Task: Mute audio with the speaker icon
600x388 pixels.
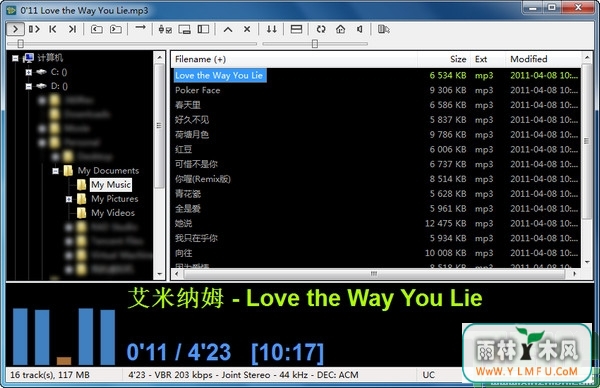Action: (x=359, y=29)
